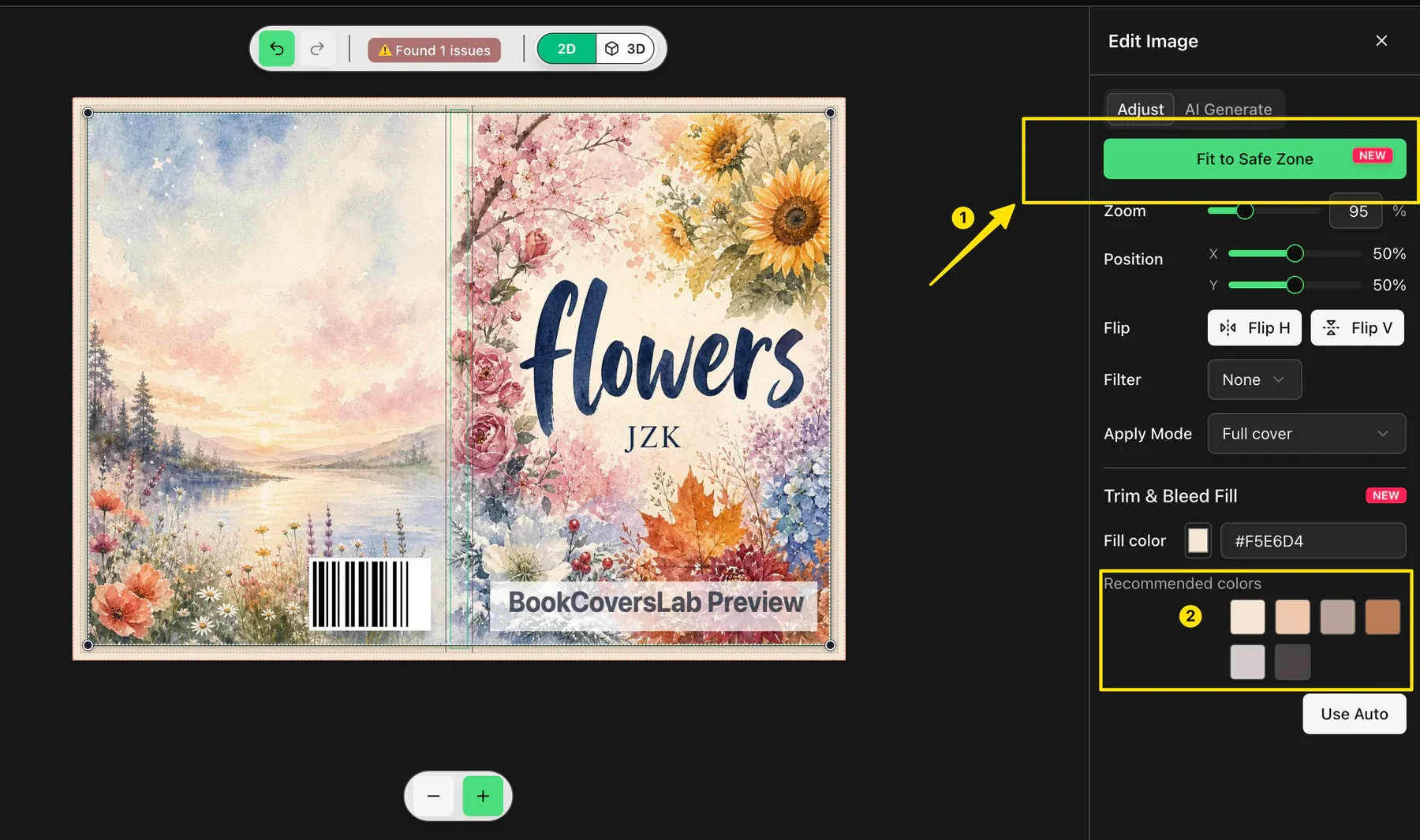The height and width of the screenshot is (840, 1420).
Task: Open the Filter dropdown showing None
Action: (x=1254, y=379)
